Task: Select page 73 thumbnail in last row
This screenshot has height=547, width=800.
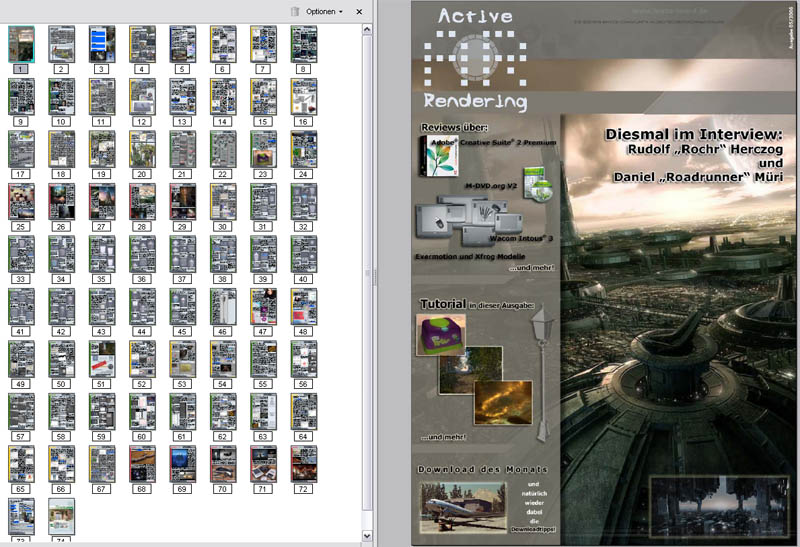Action: point(21,517)
